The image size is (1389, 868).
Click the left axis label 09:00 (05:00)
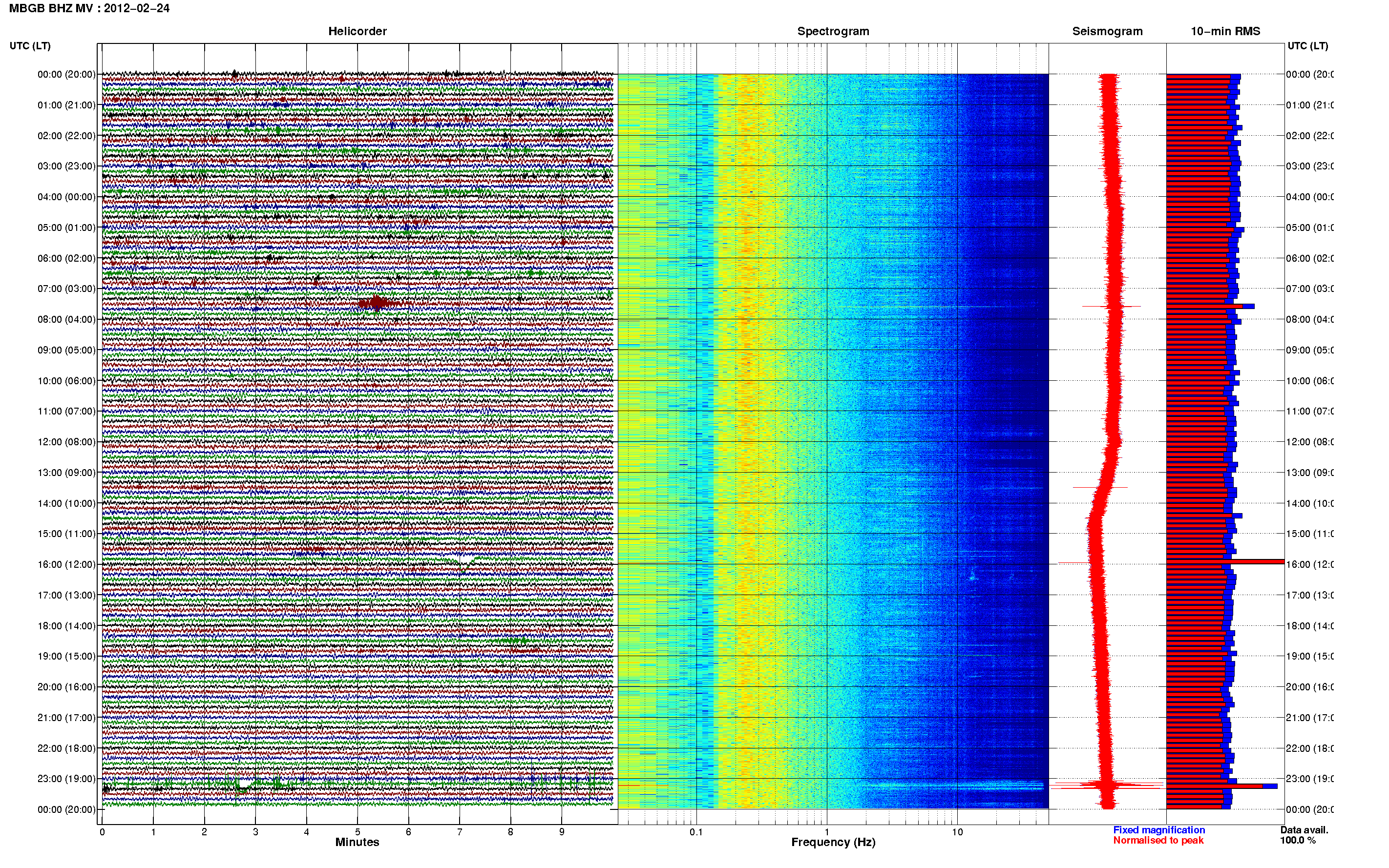(66, 350)
